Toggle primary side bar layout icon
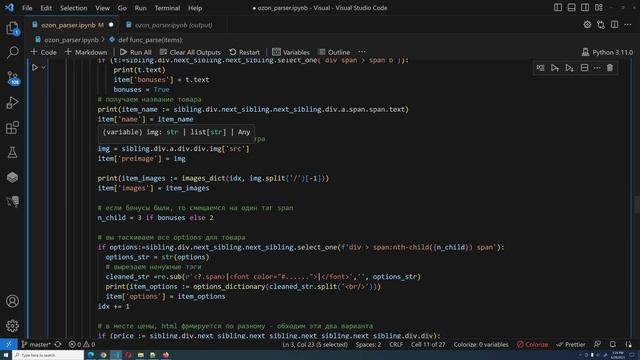This screenshot has height=360, width=640. pos(558,8)
